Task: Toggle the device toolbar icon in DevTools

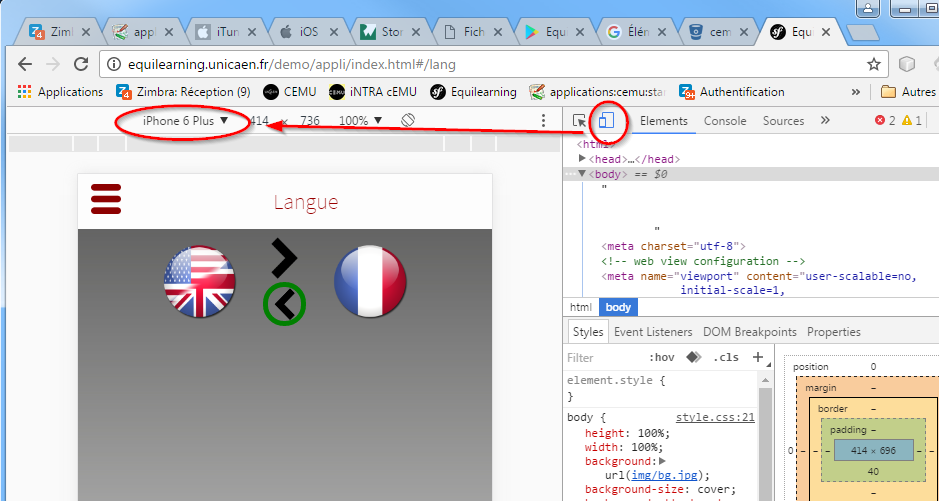Action: (x=606, y=121)
